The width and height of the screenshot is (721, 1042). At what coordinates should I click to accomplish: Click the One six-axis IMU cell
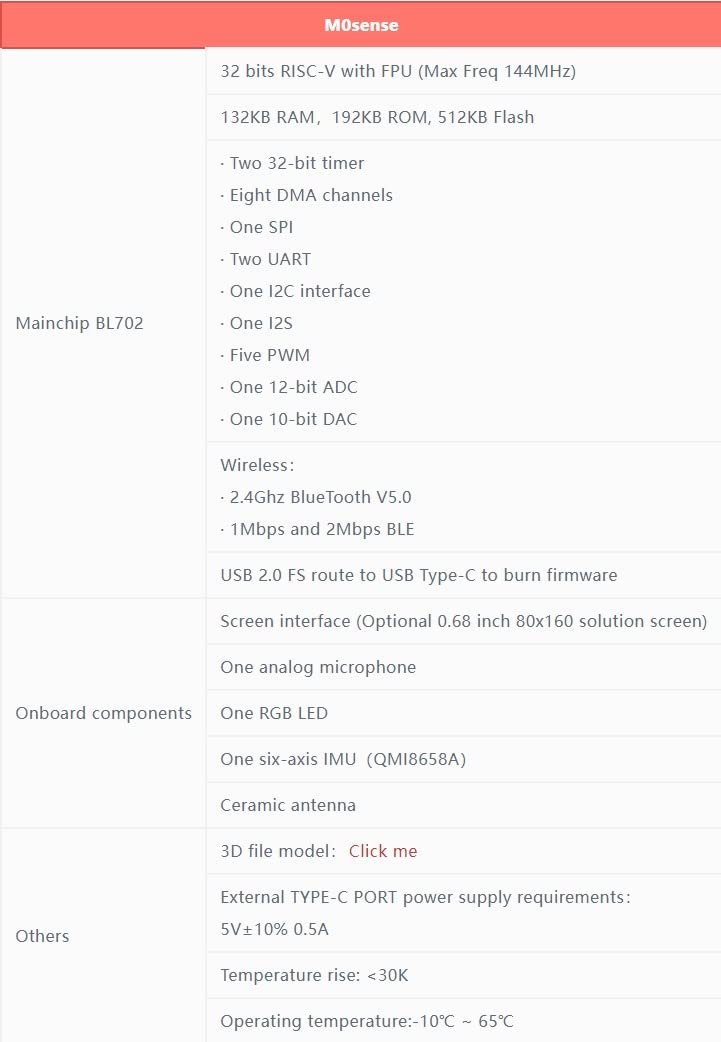pos(343,759)
